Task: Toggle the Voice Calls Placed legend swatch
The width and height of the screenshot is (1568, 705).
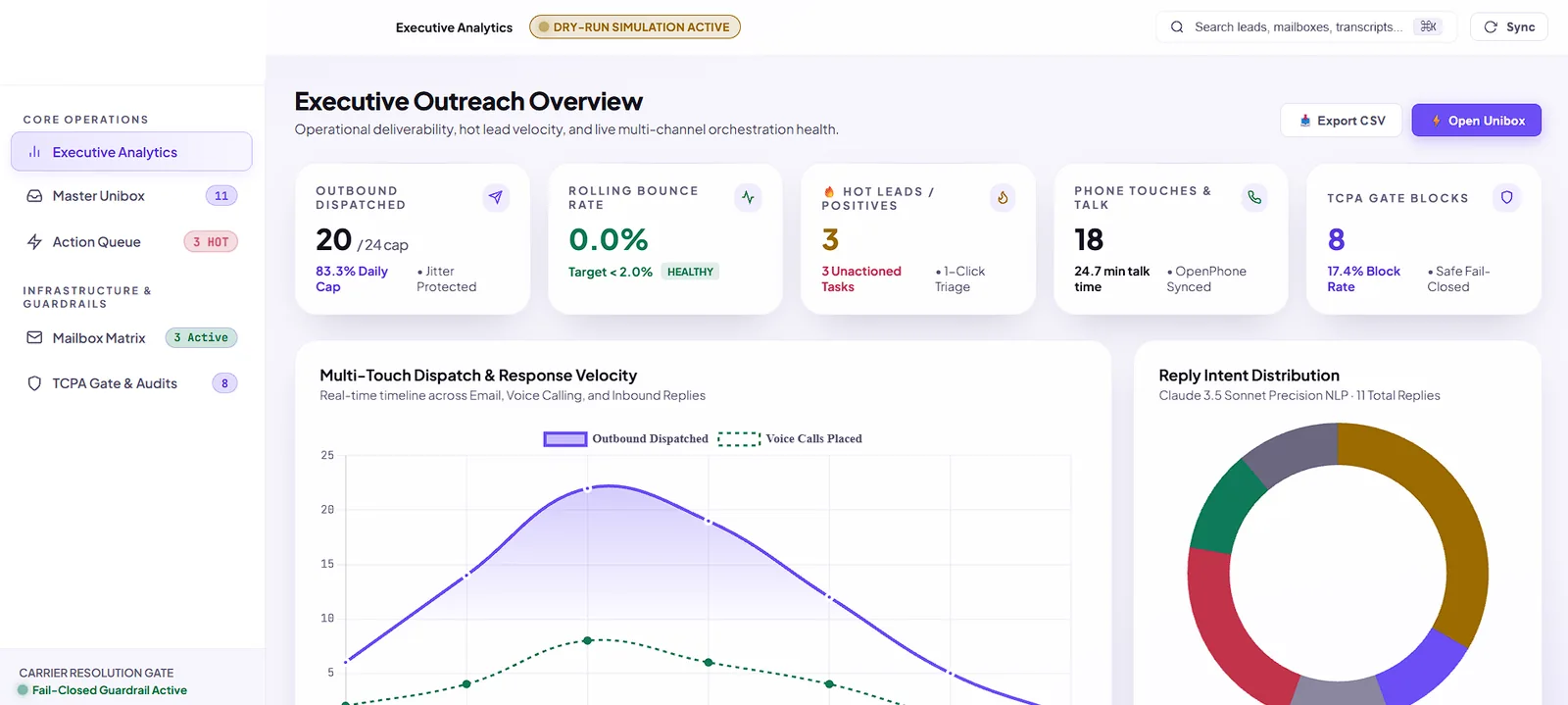Action: tap(739, 439)
